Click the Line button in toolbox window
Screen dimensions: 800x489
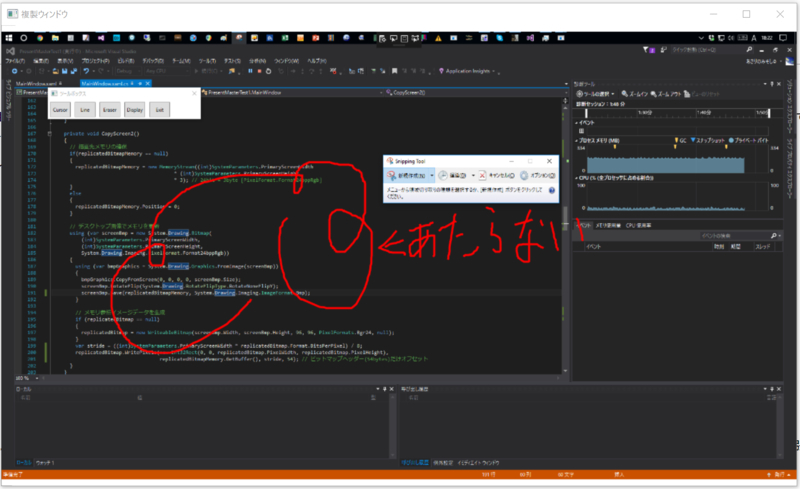click(85, 110)
